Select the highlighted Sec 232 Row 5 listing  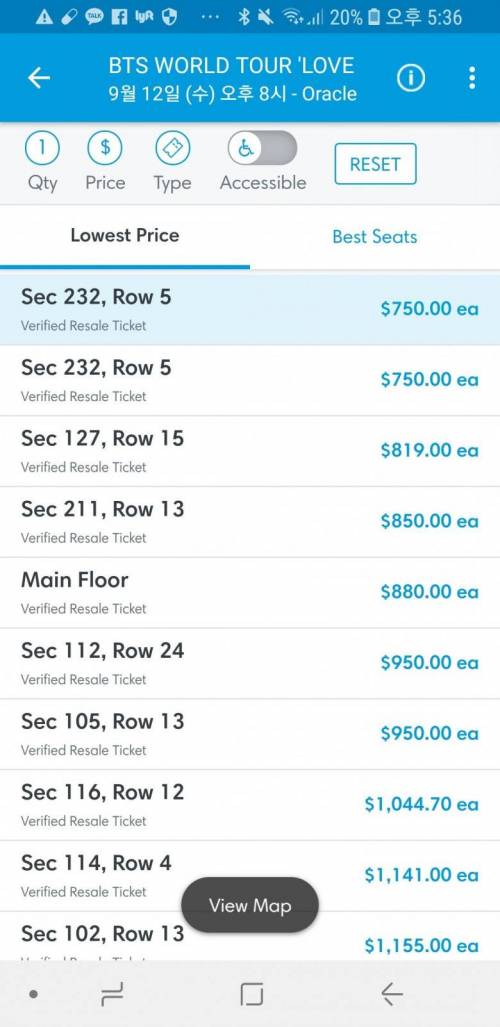tap(250, 309)
